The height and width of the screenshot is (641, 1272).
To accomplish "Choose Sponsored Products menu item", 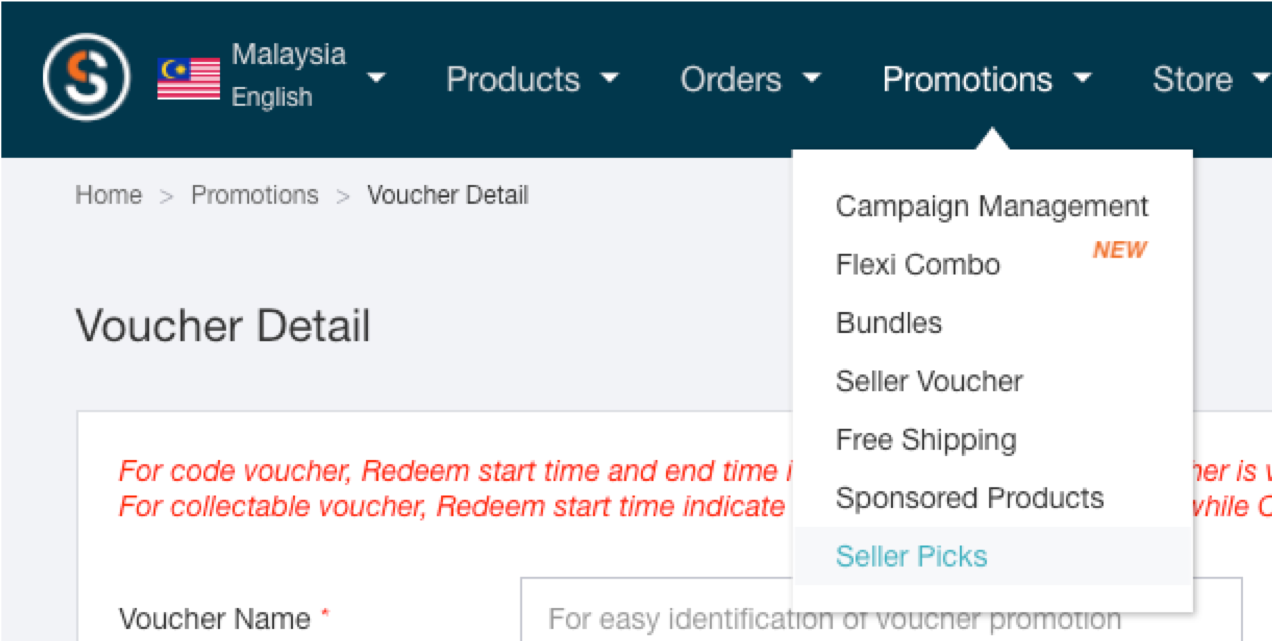I will click(970, 498).
